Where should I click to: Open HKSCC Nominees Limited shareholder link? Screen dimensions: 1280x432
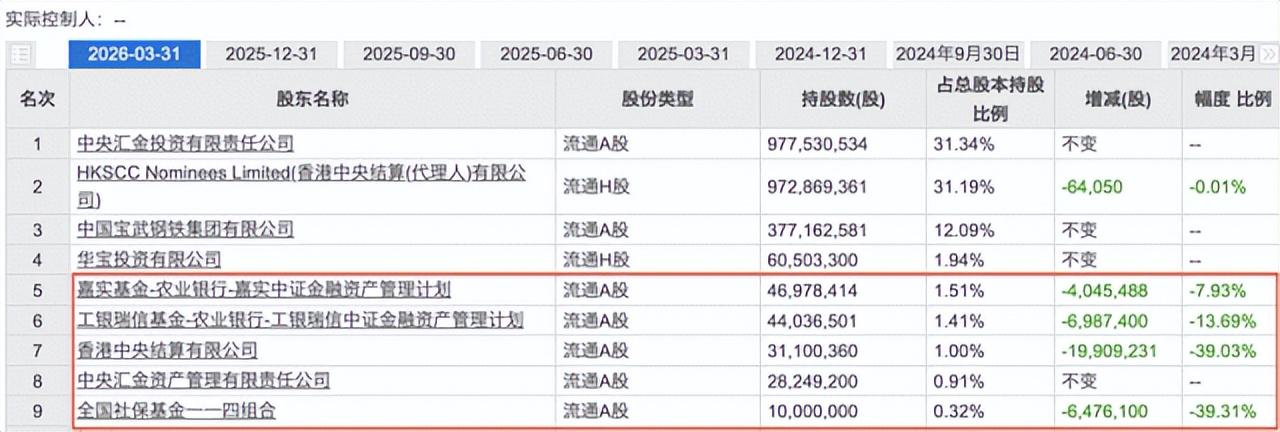coord(302,186)
